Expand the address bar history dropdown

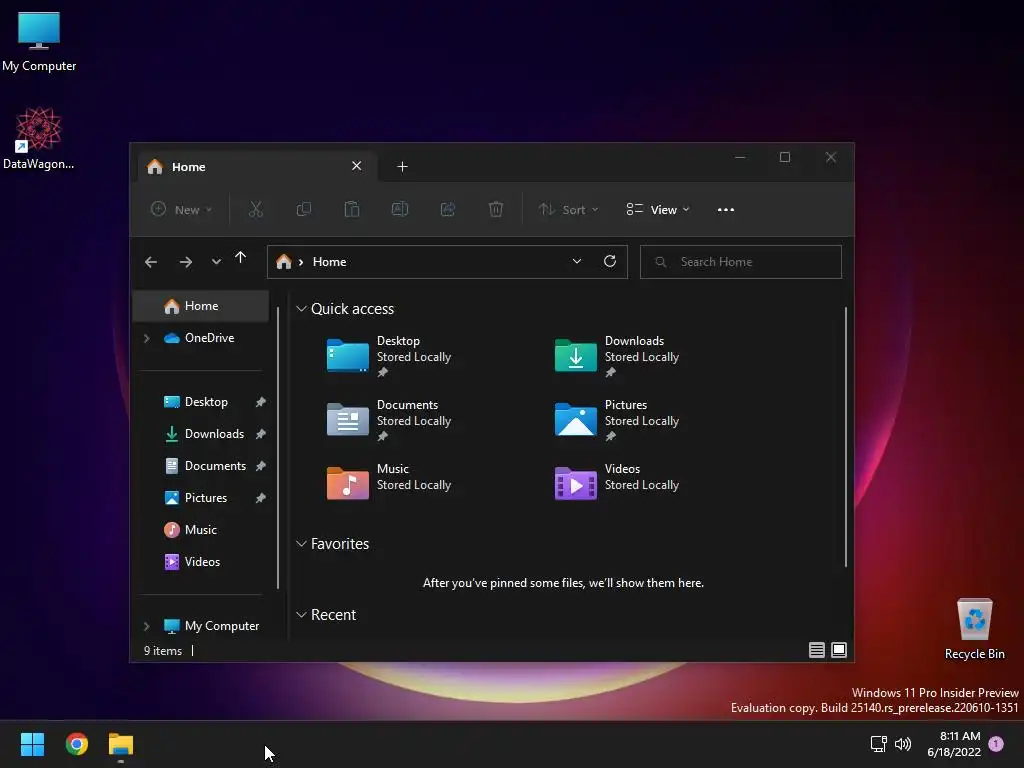(x=577, y=261)
